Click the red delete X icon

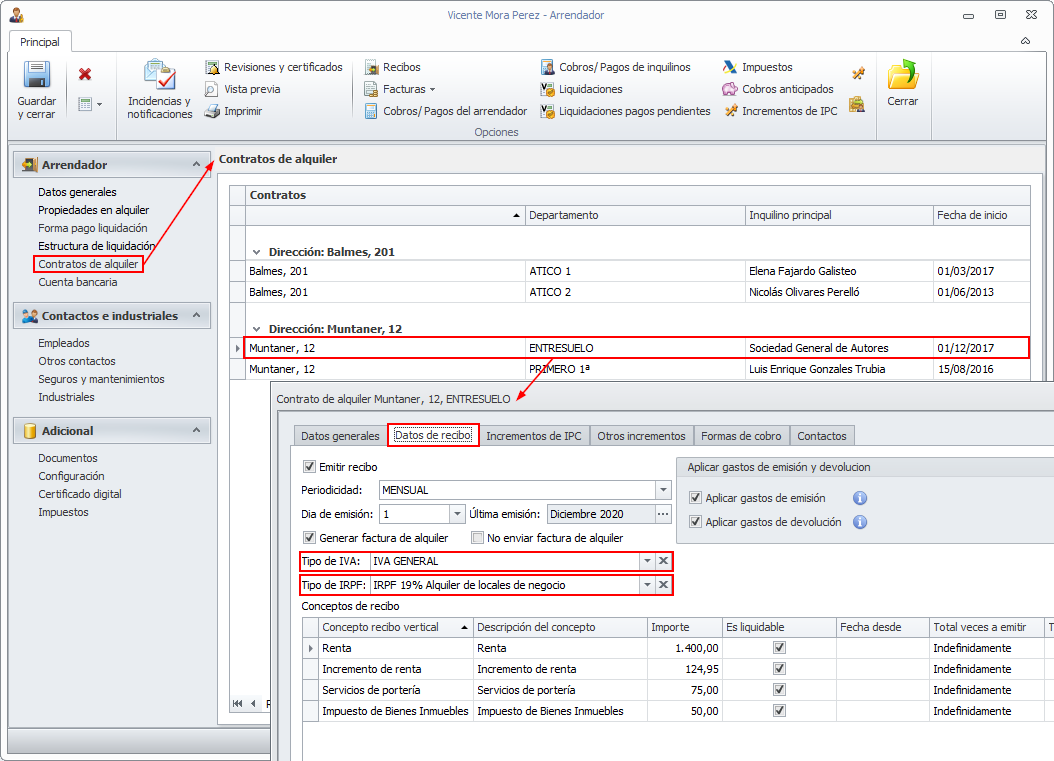coord(85,74)
